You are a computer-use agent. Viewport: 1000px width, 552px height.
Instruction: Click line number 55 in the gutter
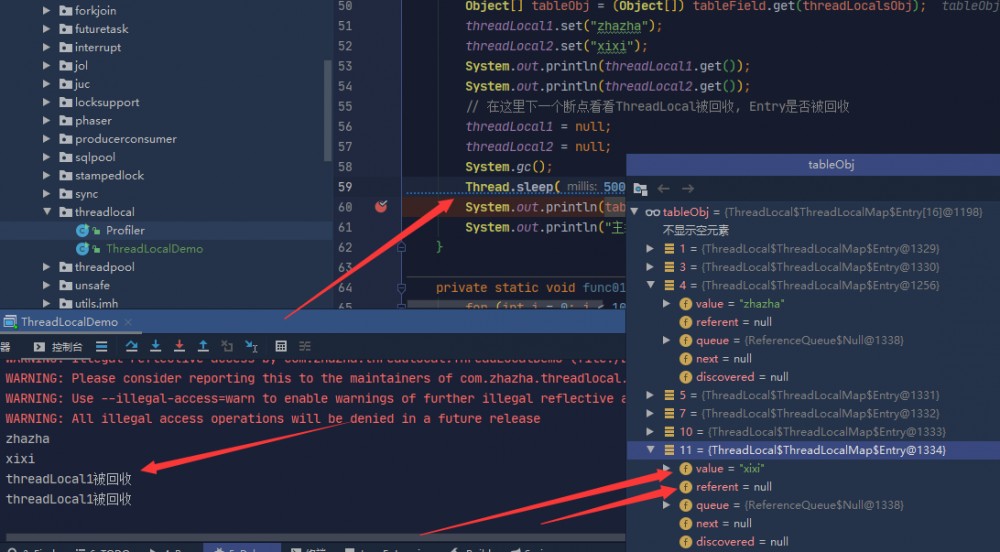344,106
